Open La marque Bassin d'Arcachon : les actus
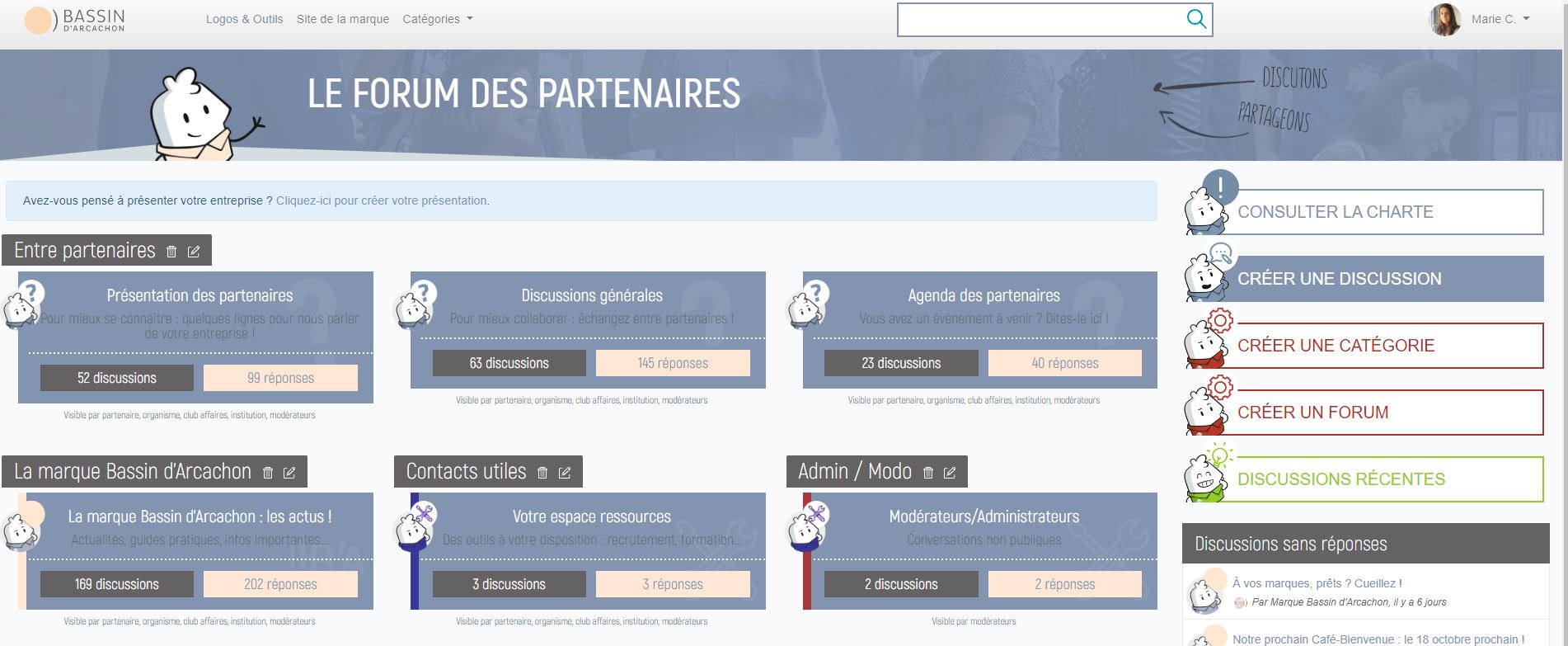The width and height of the screenshot is (1568, 646). click(200, 516)
